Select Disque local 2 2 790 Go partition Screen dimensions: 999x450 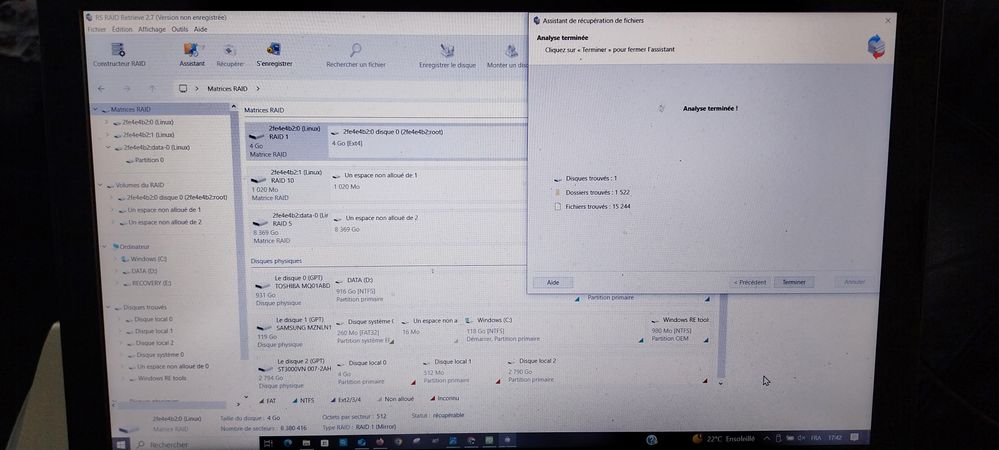pos(607,370)
